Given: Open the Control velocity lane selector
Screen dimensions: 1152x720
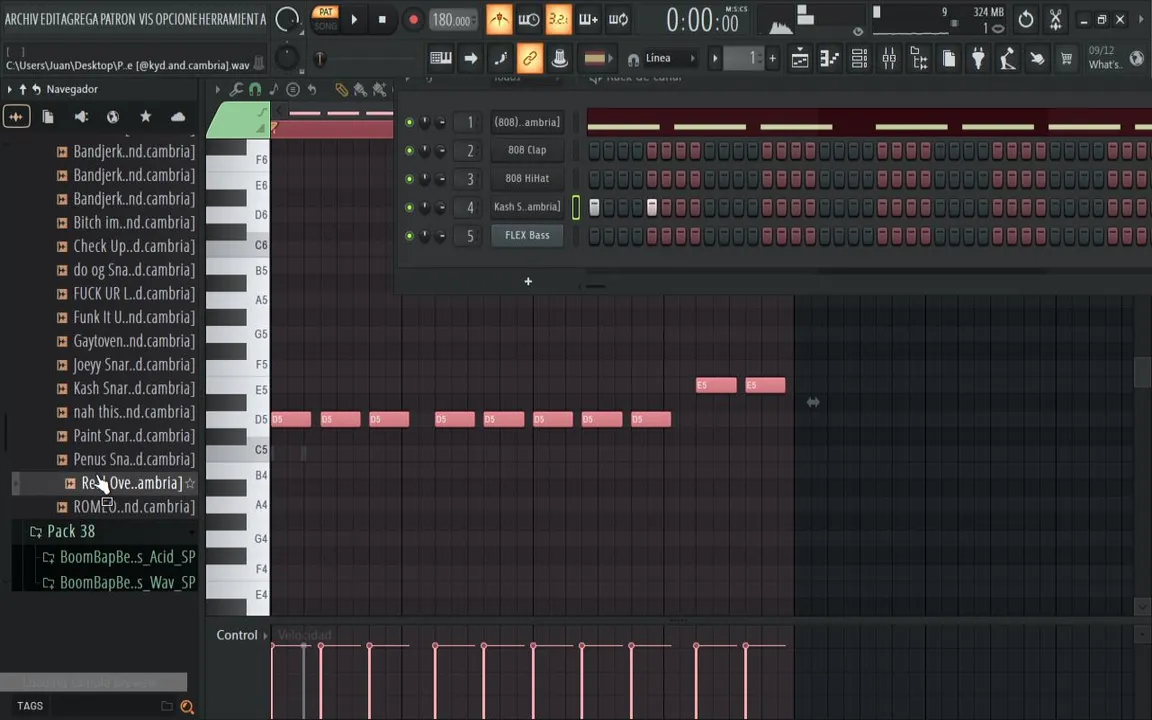Looking at the screenshot, I should pos(242,635).
